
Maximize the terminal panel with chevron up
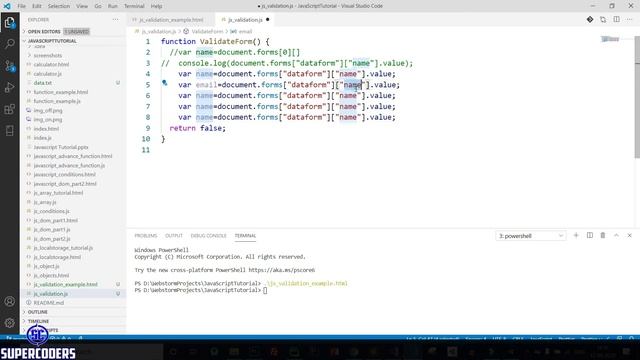[616, 236]
